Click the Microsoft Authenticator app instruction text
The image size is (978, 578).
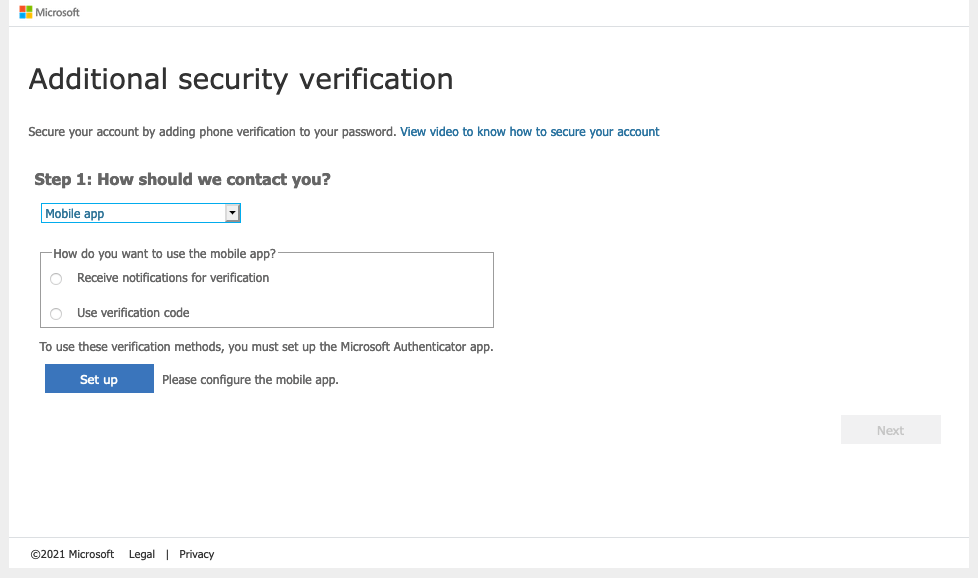[266, 347]
